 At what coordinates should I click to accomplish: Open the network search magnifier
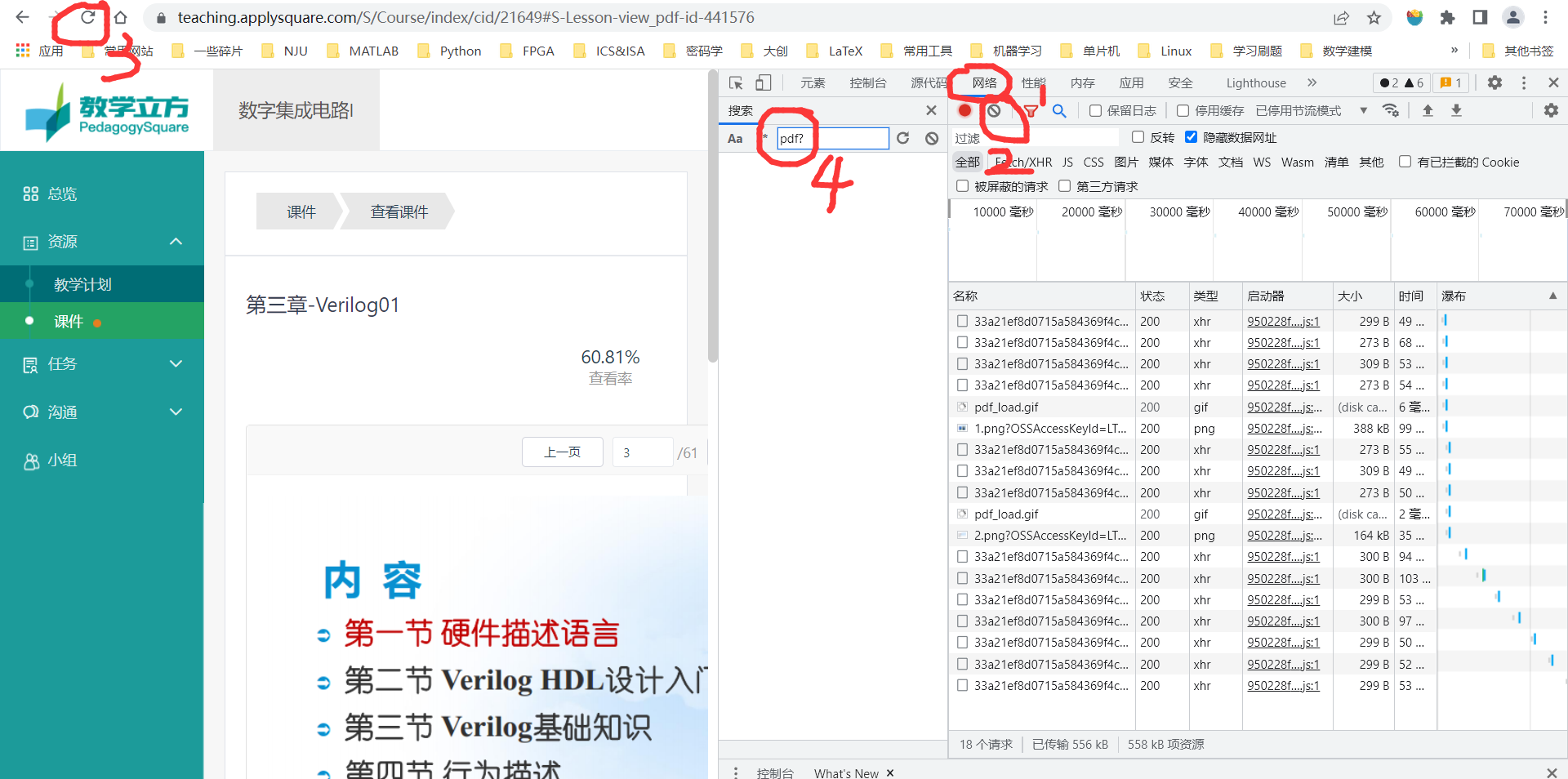coord(1059,110)
